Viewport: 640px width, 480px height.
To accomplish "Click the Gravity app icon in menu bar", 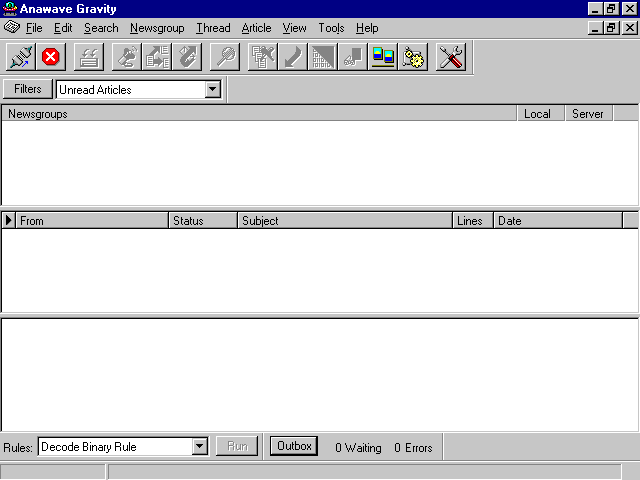I will point(12,28).
